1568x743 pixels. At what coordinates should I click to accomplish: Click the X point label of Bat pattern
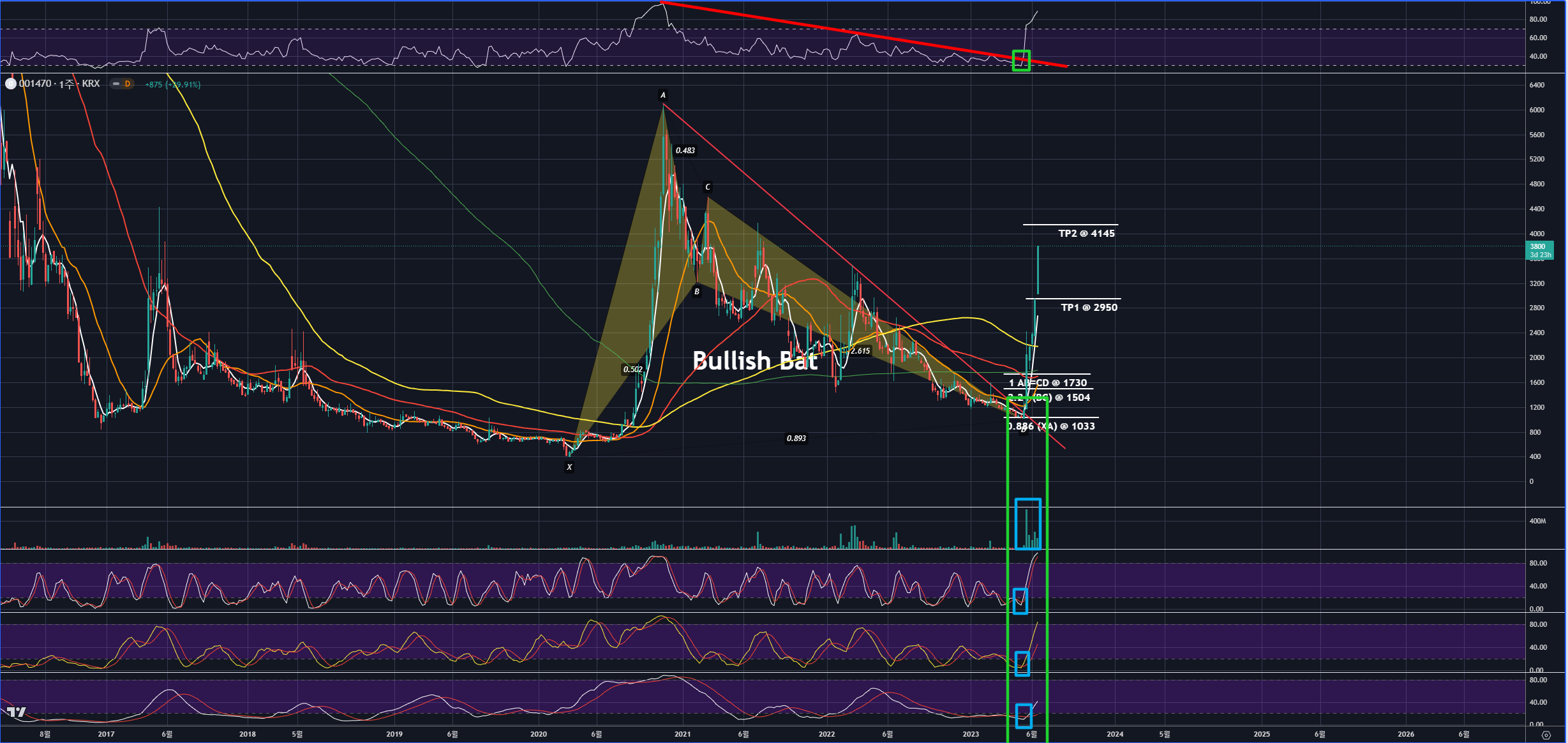click(569, 467)
